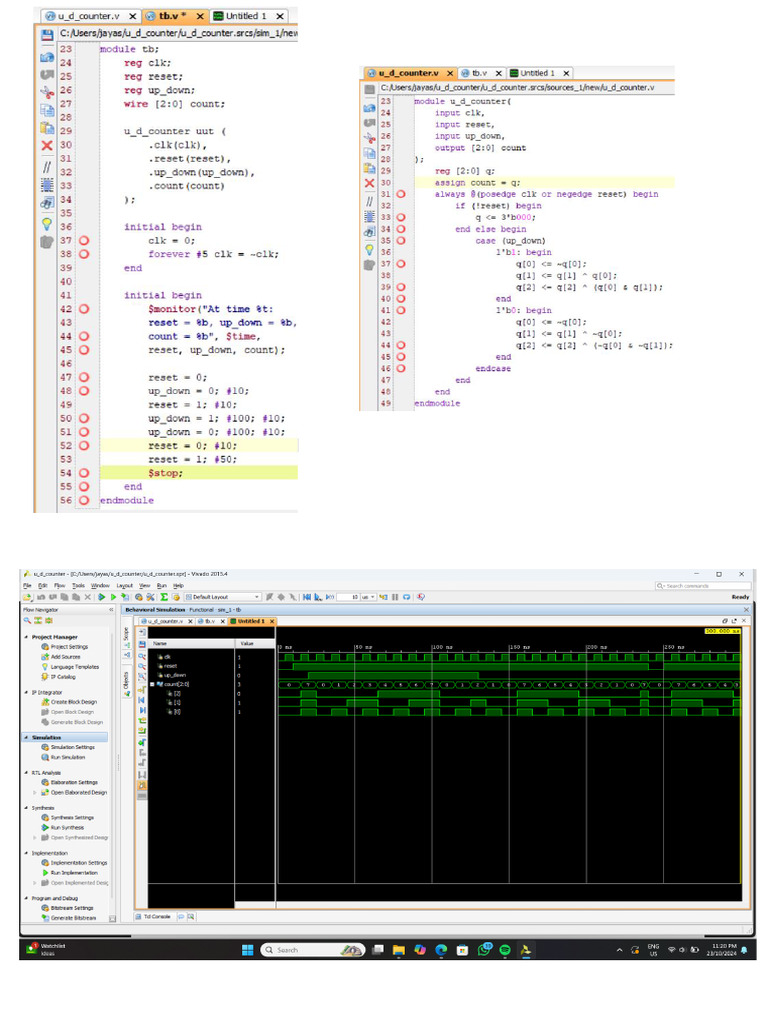Click the Zoom Fit icon in waveform sidebar
The width and height of the screenshot is (768, 1024).
coord(142,676)
